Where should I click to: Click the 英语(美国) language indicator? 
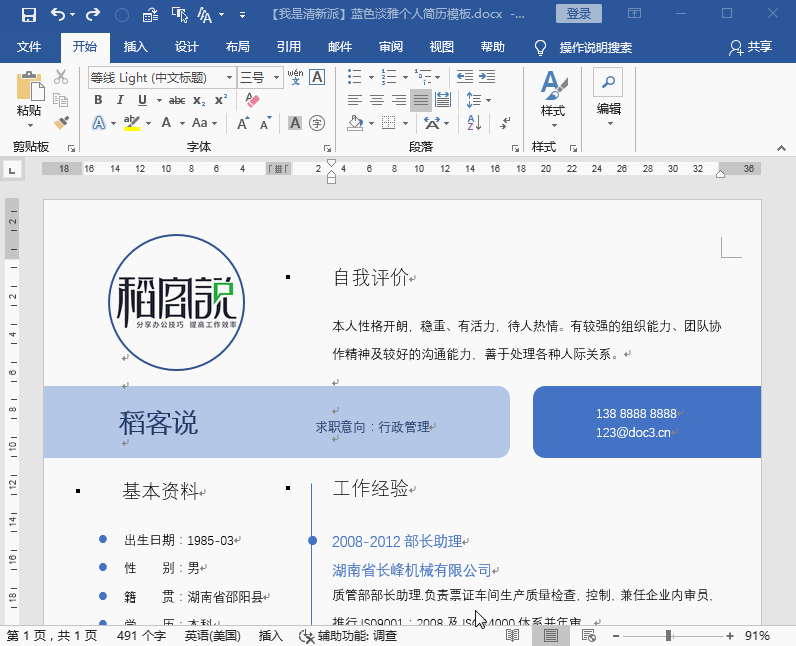point(213,635)
